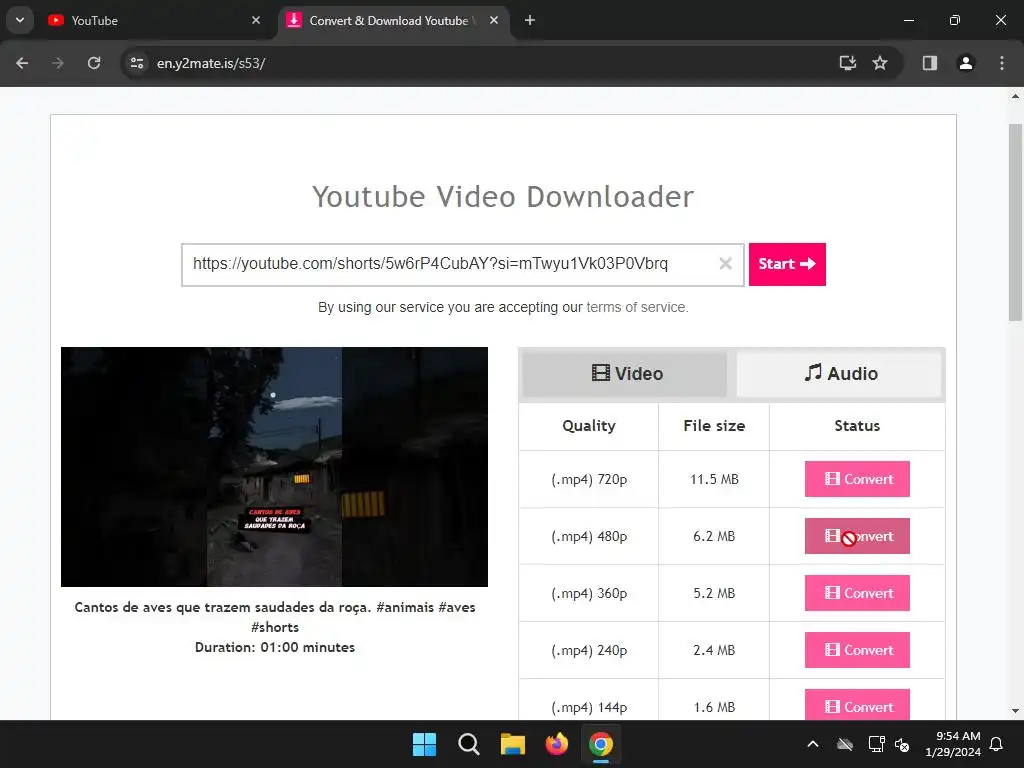
Task: Click the '(.mp4) 720p' quality cell
Action: (589, 479)
